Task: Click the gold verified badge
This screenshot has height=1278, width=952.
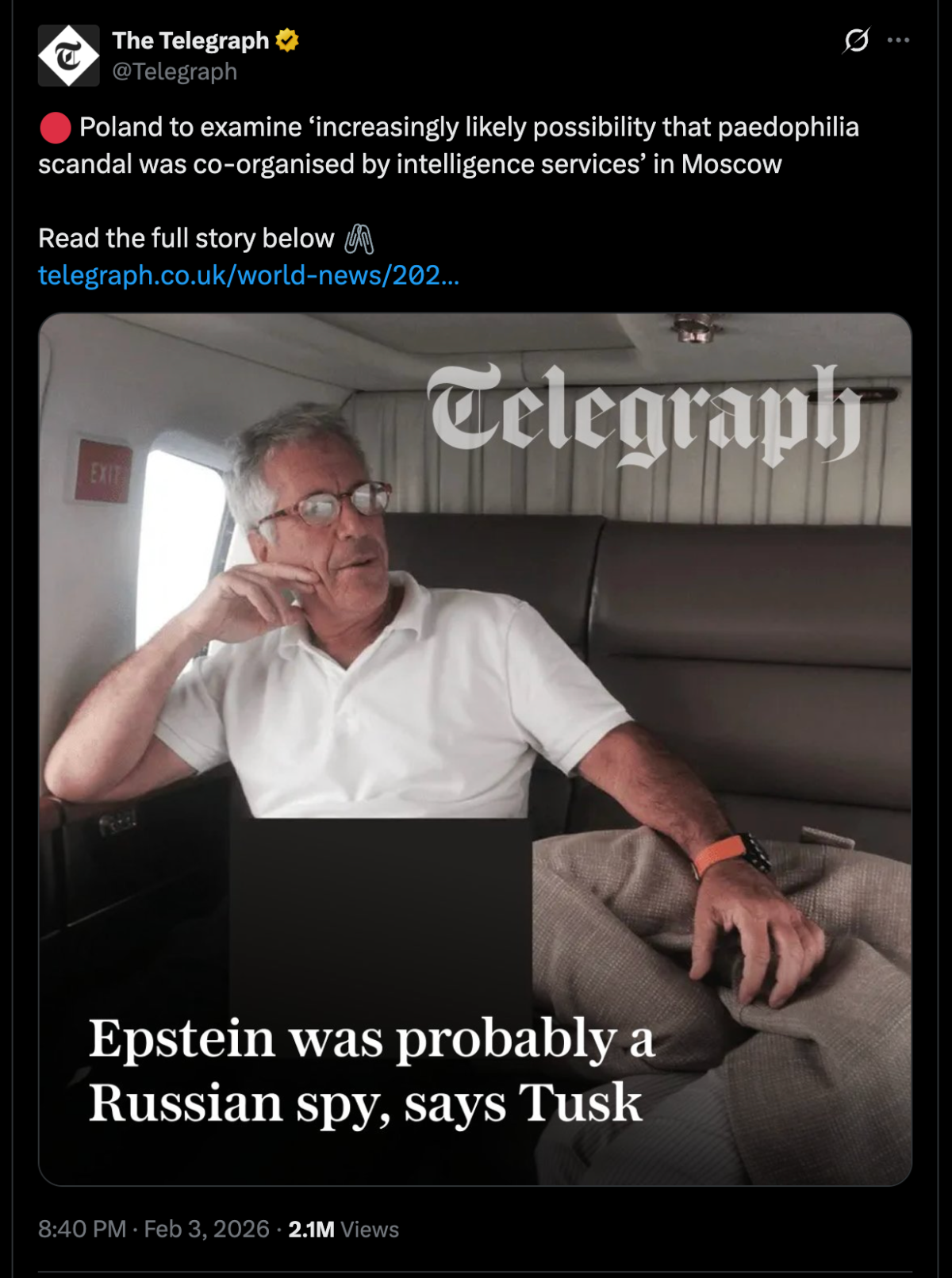Action: [x=287, y=40]
